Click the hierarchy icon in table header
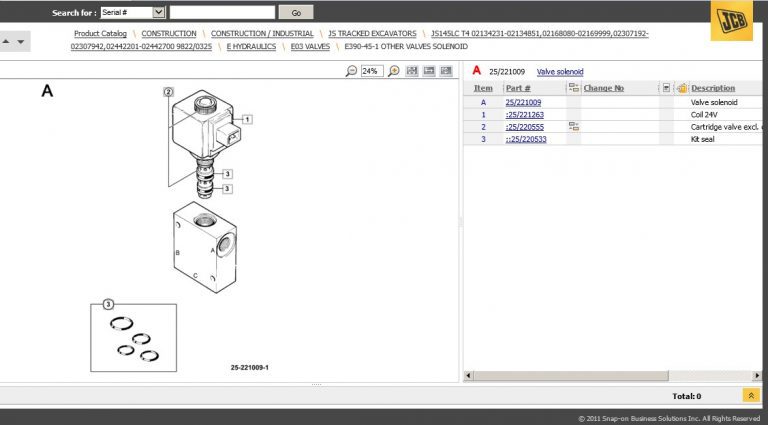This screenshot has height=425, width=768. click(574, 88)
